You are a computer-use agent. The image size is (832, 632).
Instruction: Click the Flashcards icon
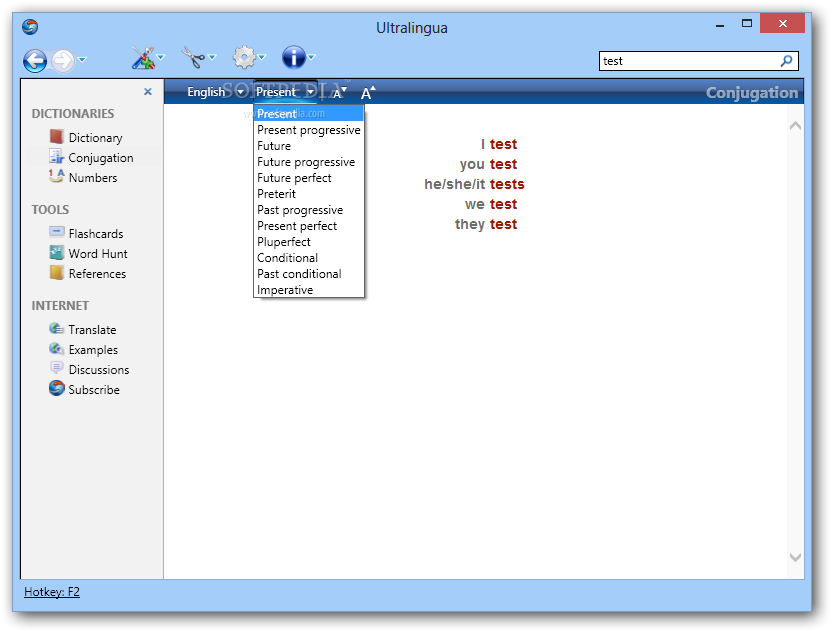[x=56, y=231]
